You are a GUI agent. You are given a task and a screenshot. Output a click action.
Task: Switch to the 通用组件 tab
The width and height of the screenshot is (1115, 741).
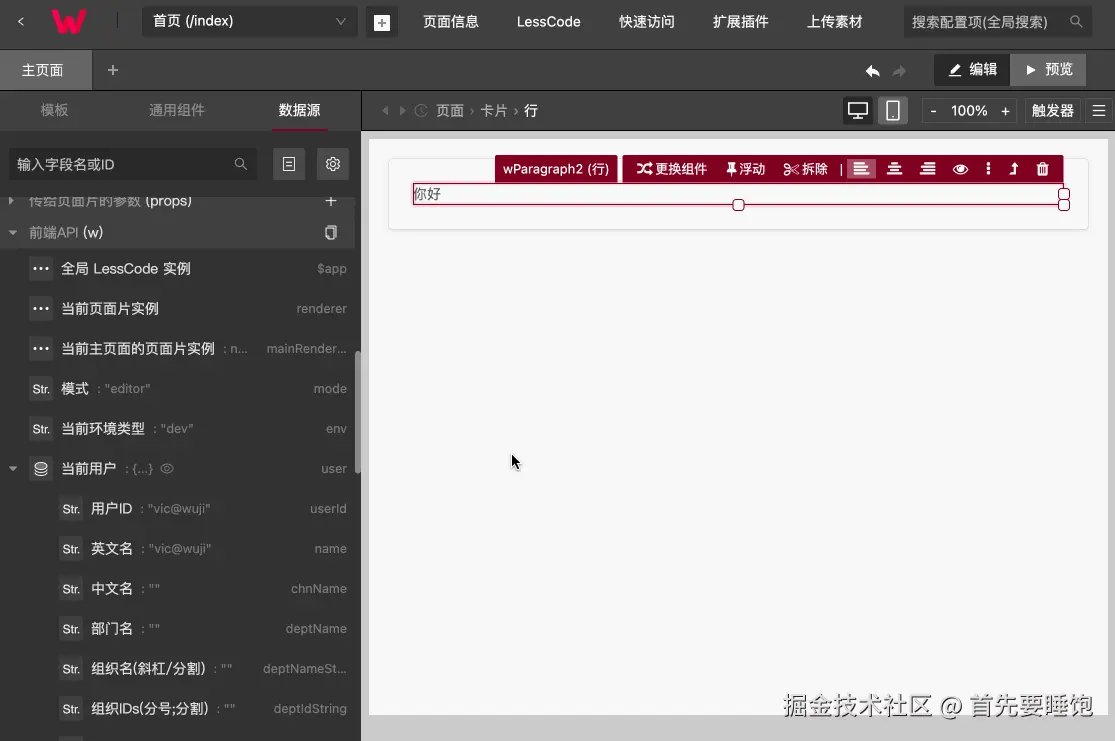point(176,110)
